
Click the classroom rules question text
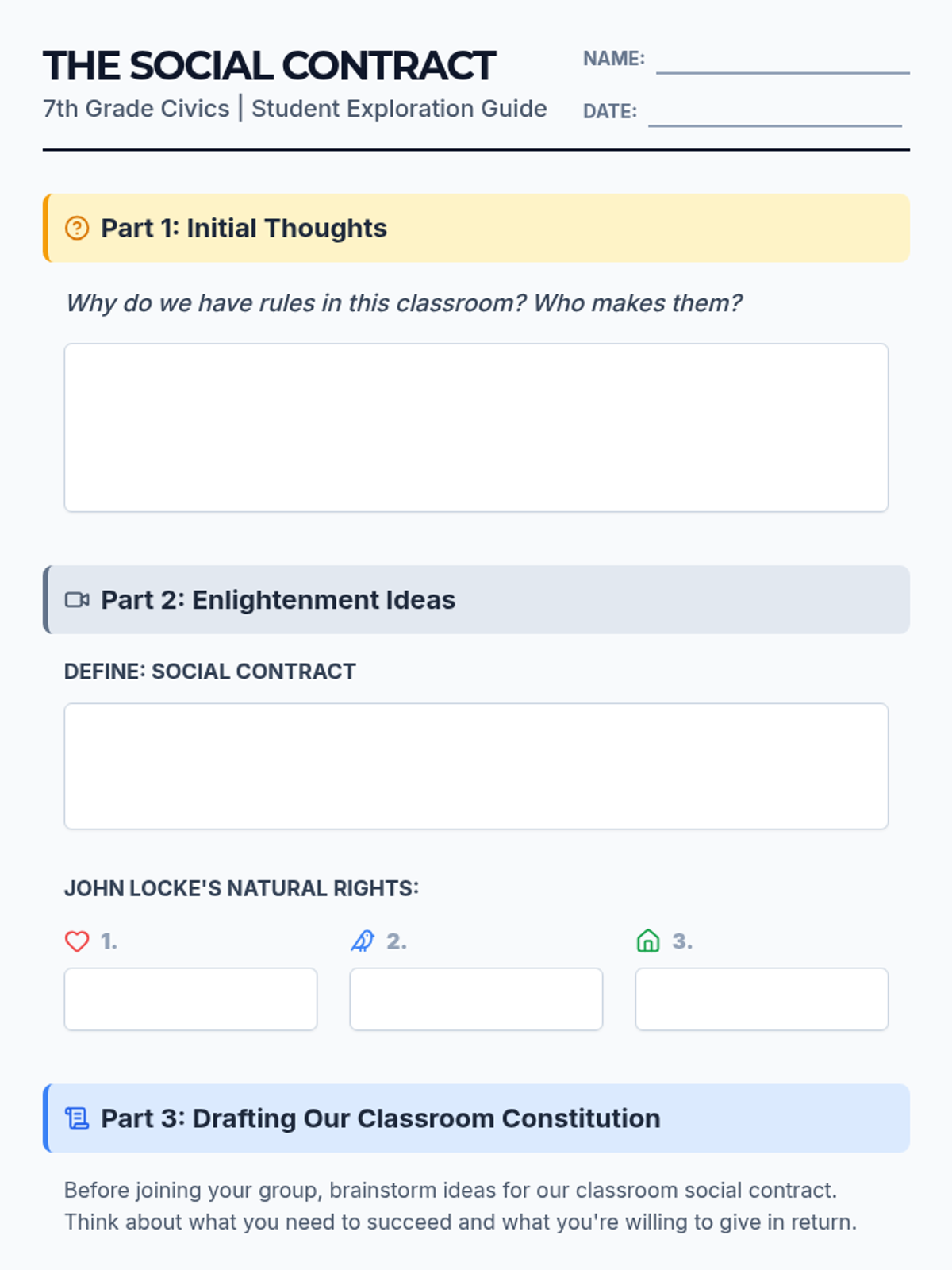pyautogui.click(x=403, y=303)
